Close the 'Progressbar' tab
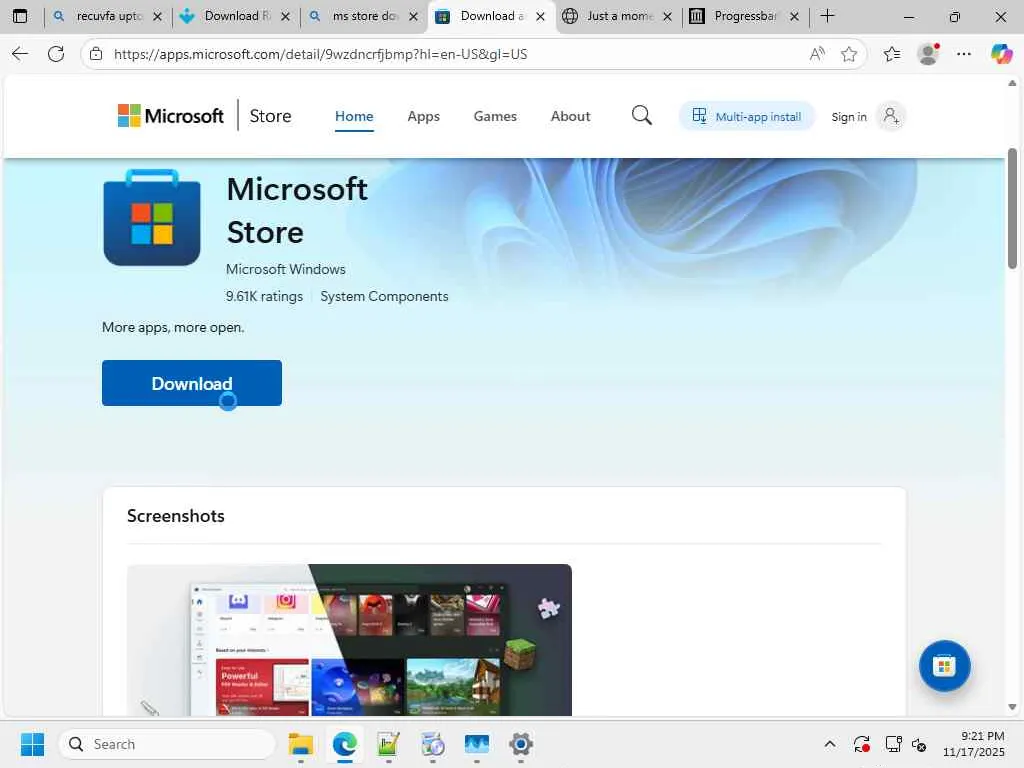 point(794,16)
